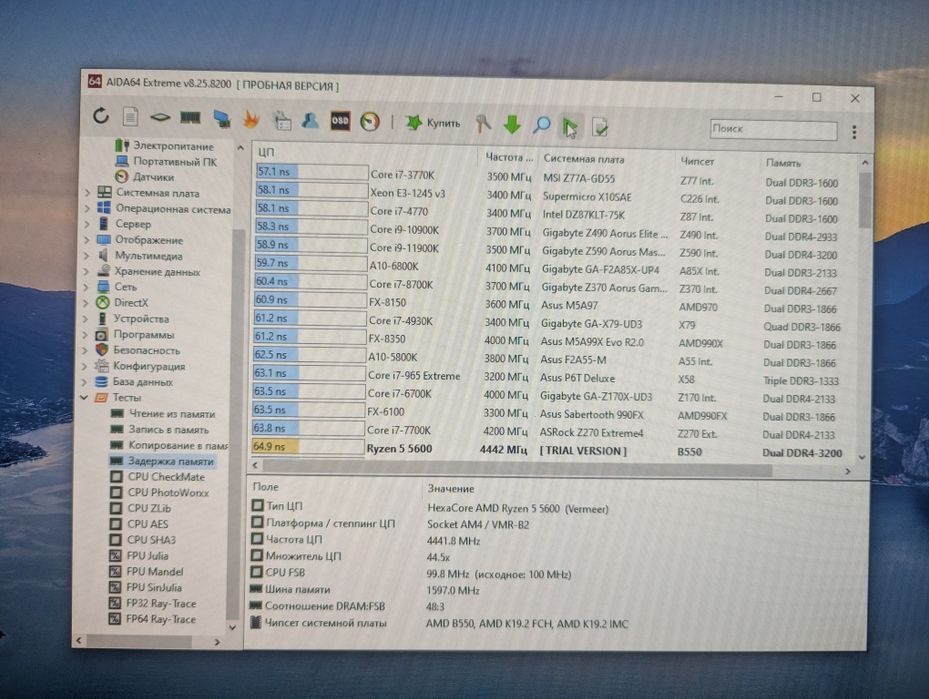The height and width of the screenshot is (699, 929).
Task: Open the product key keys icon
Action: (x=483, y=124)
